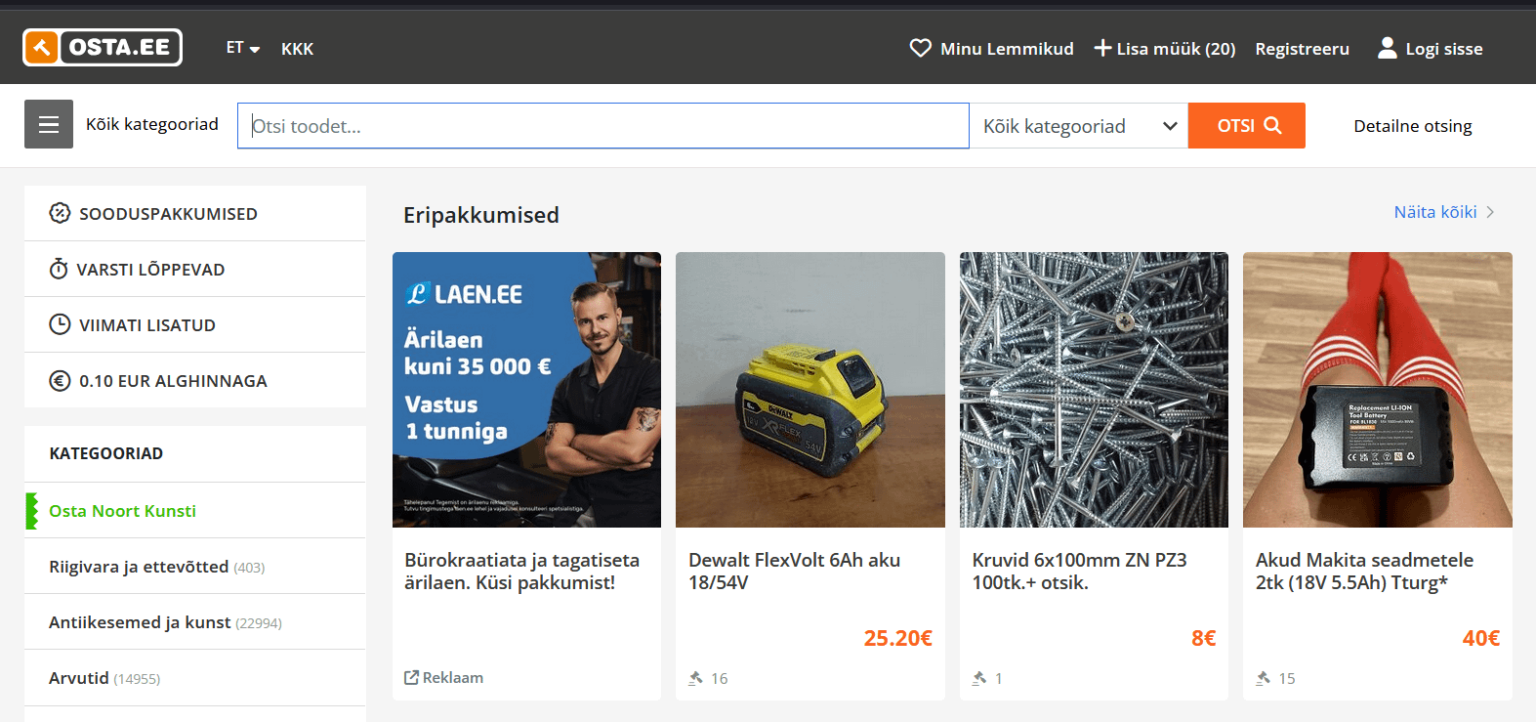
Task: Click the Eripakkumised heading
Action: 481,215
